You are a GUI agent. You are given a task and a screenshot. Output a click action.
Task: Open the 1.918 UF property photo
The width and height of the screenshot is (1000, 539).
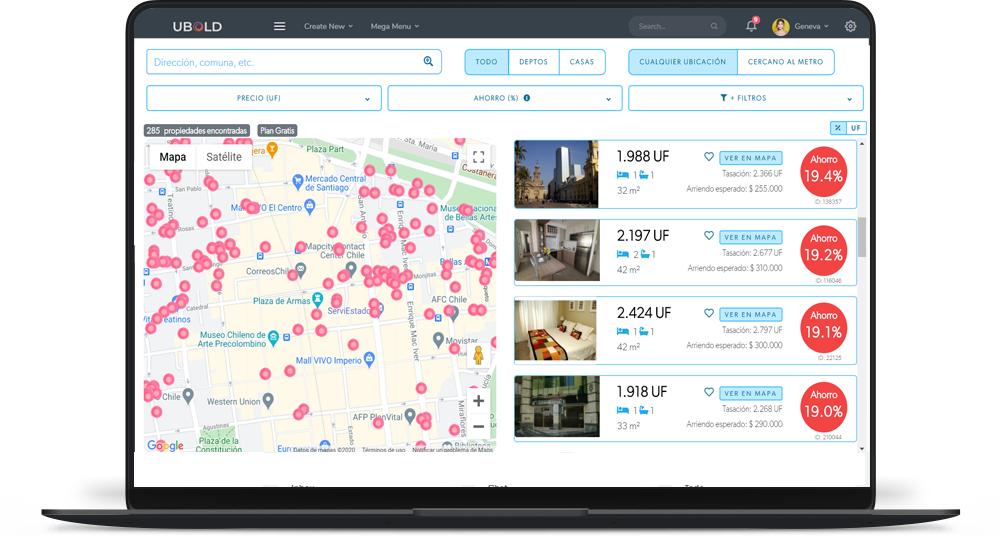(557, 406)
